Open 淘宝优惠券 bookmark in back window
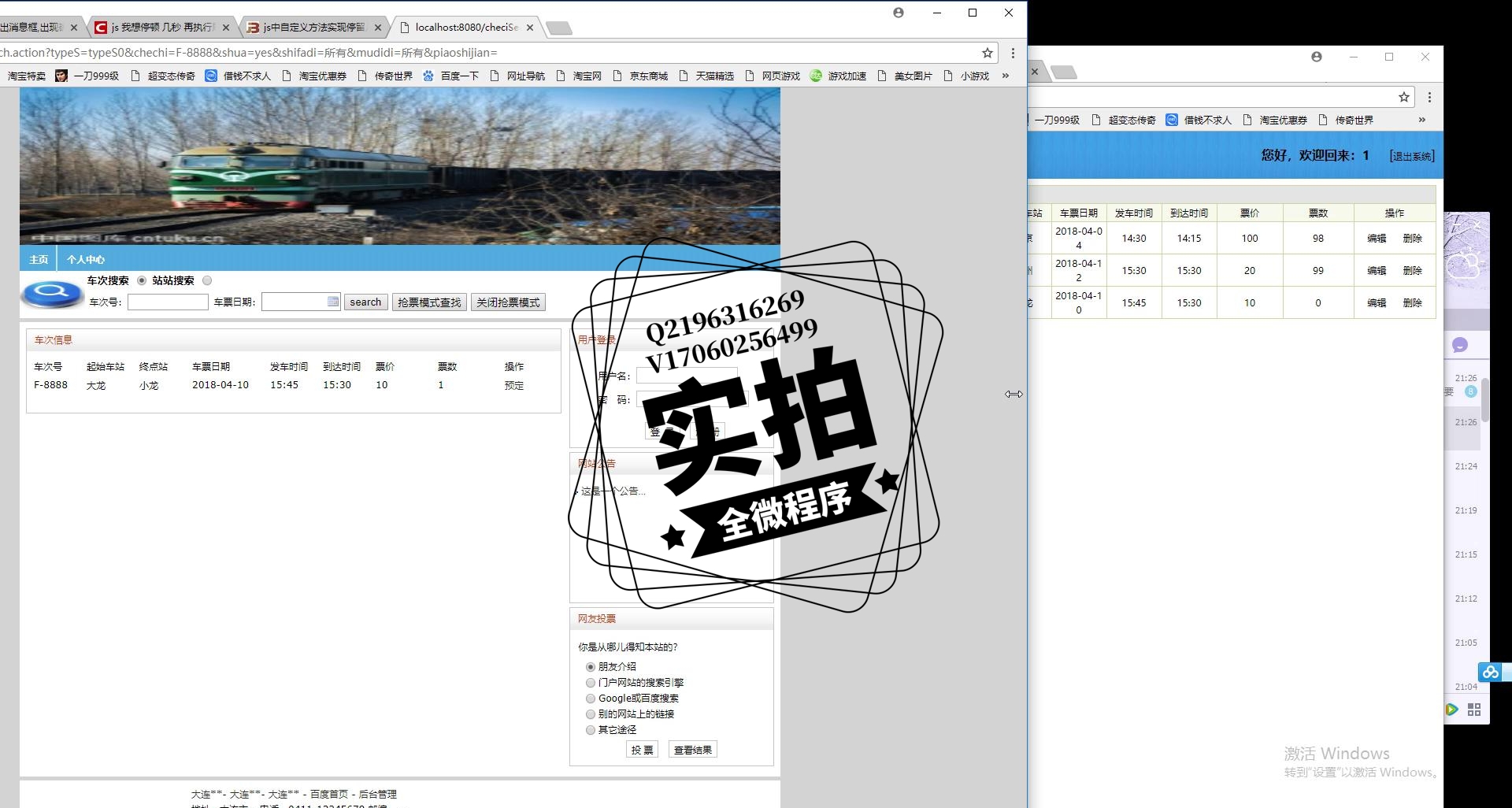The height and width of the screenshot is (808, 1512). pyautogui.click(x=1274, y=120)
